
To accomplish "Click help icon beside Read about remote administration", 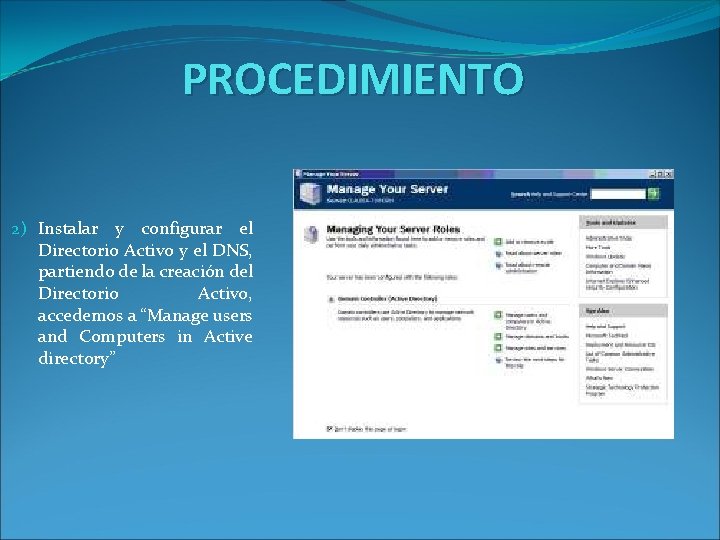I will click(x=499, y=265).
